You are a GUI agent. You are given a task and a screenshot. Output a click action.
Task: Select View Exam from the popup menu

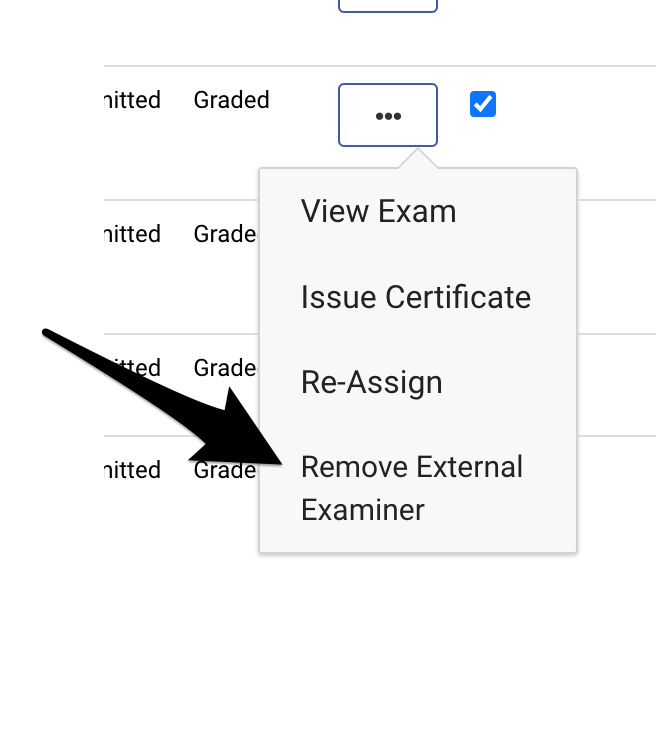click(378, 212)
